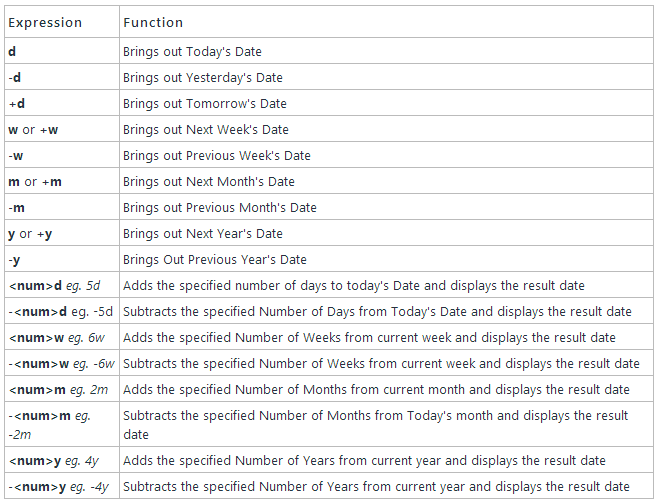Click 'Brings out Previous Month's Date' text
661x503 pixels.
coord(220,207)
